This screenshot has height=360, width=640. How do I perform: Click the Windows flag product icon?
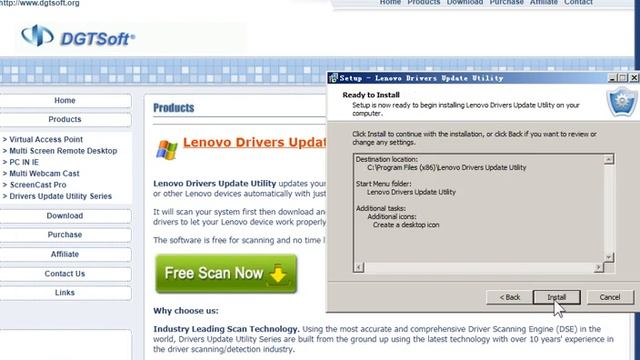coord(167,149)
